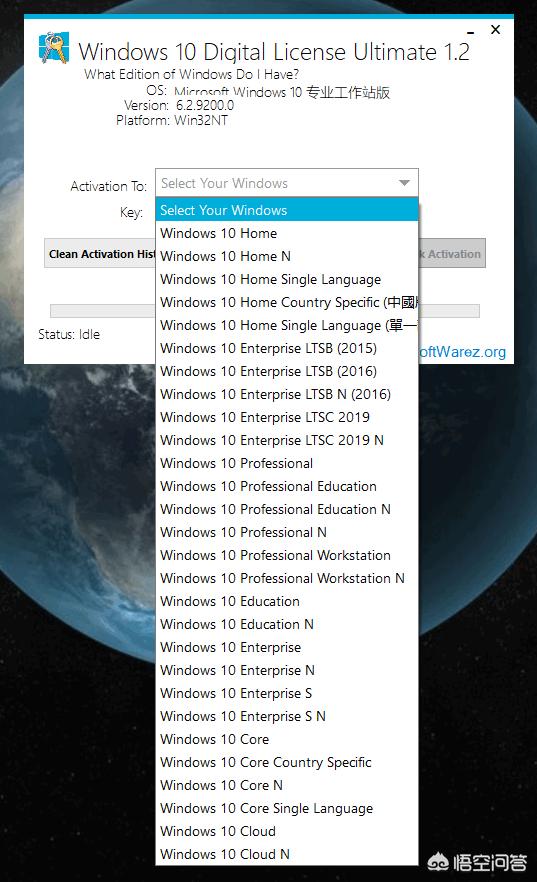Choose Windows 10 Professional Workstation N
Image resolution: width=537 pixels, height=882 pixels.
pos(287,578)
